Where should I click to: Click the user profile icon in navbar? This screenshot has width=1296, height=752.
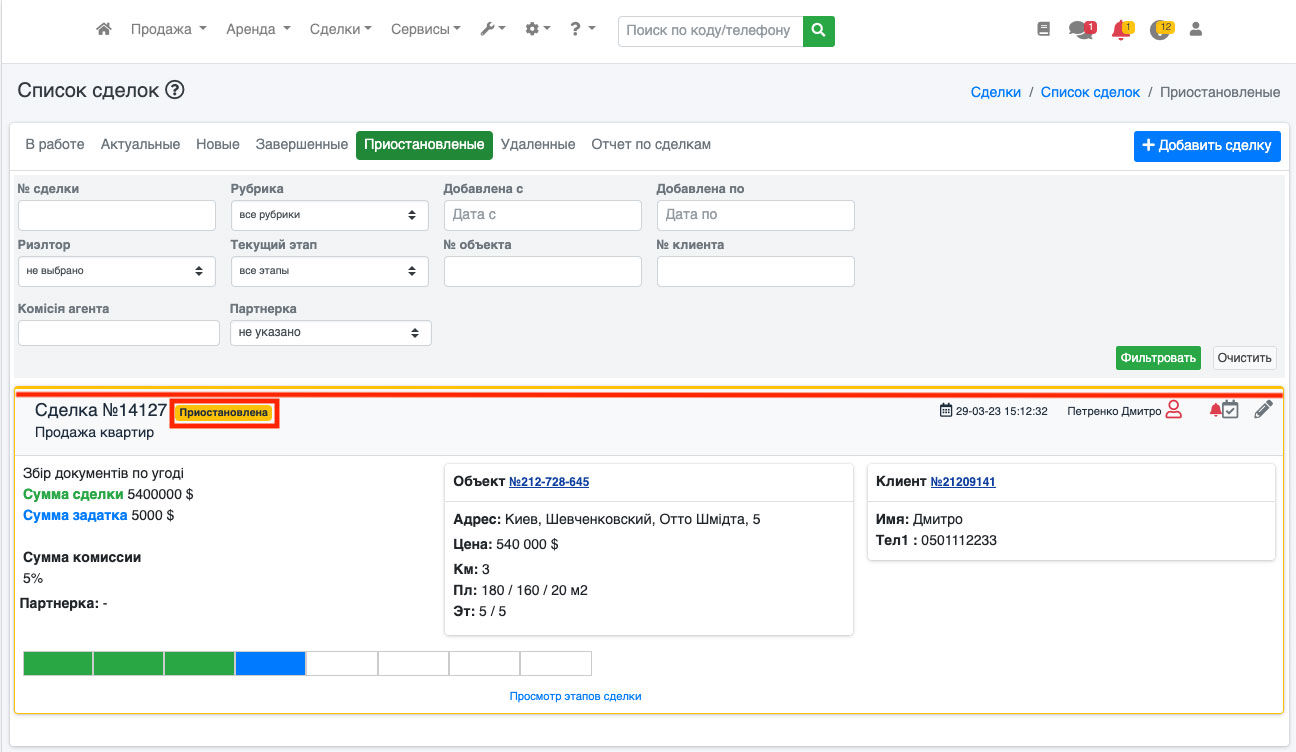coord(1195,30)
